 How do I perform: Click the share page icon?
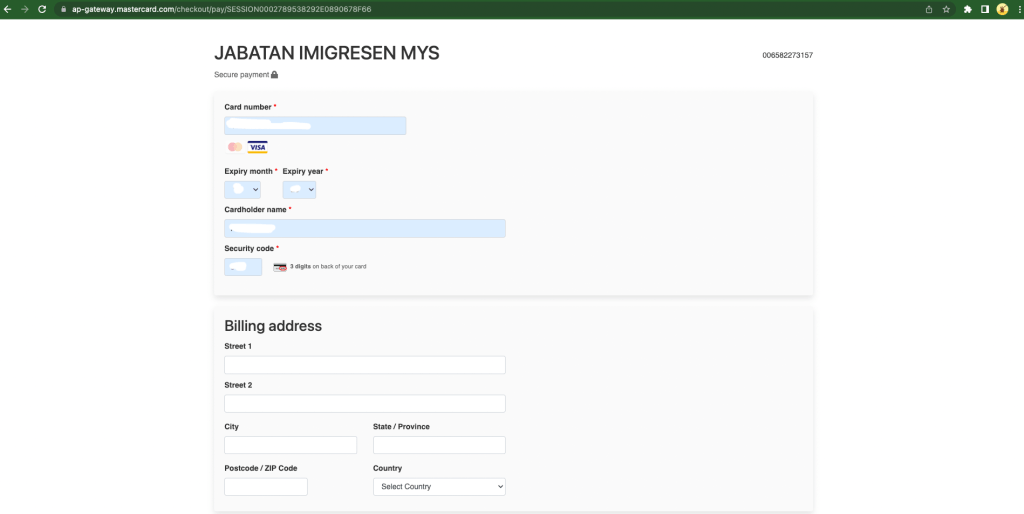pos(929,9)
